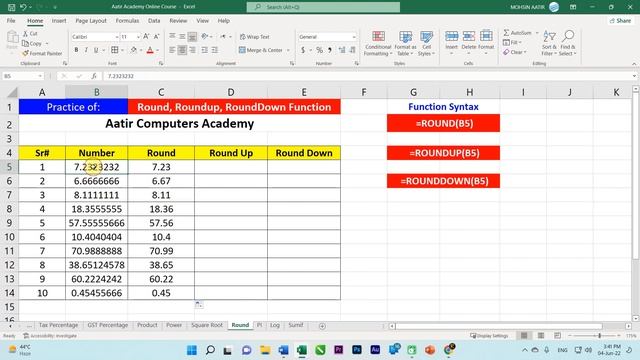Click the Insert Function fx button
The height and width of the screenshot is (360, 640).
click(x=94, y=76)
